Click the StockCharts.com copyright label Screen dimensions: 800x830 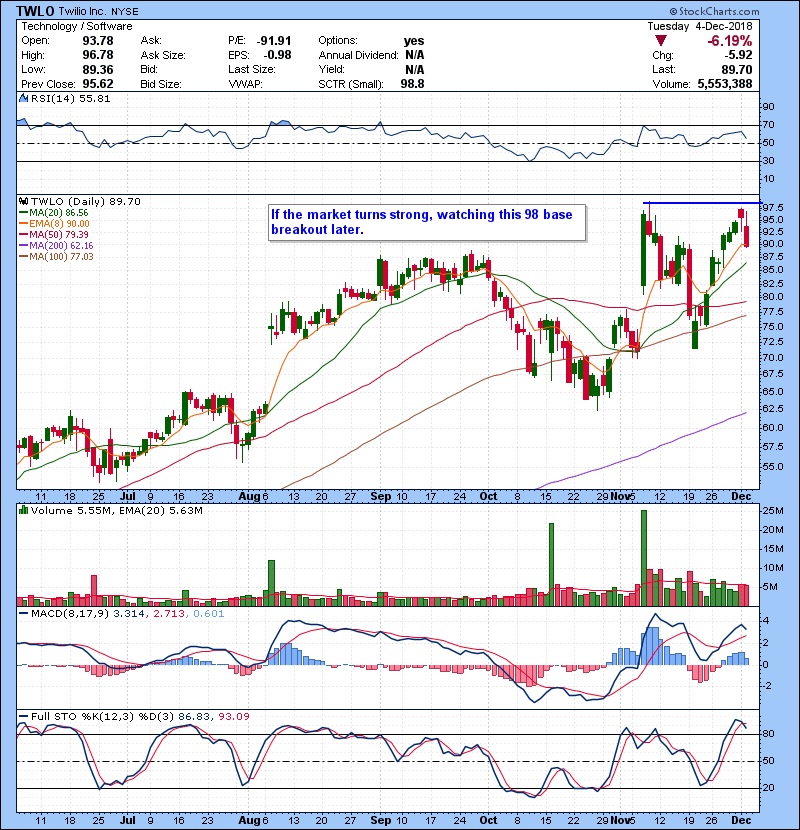pyautogui.click(x=715, y=11)
